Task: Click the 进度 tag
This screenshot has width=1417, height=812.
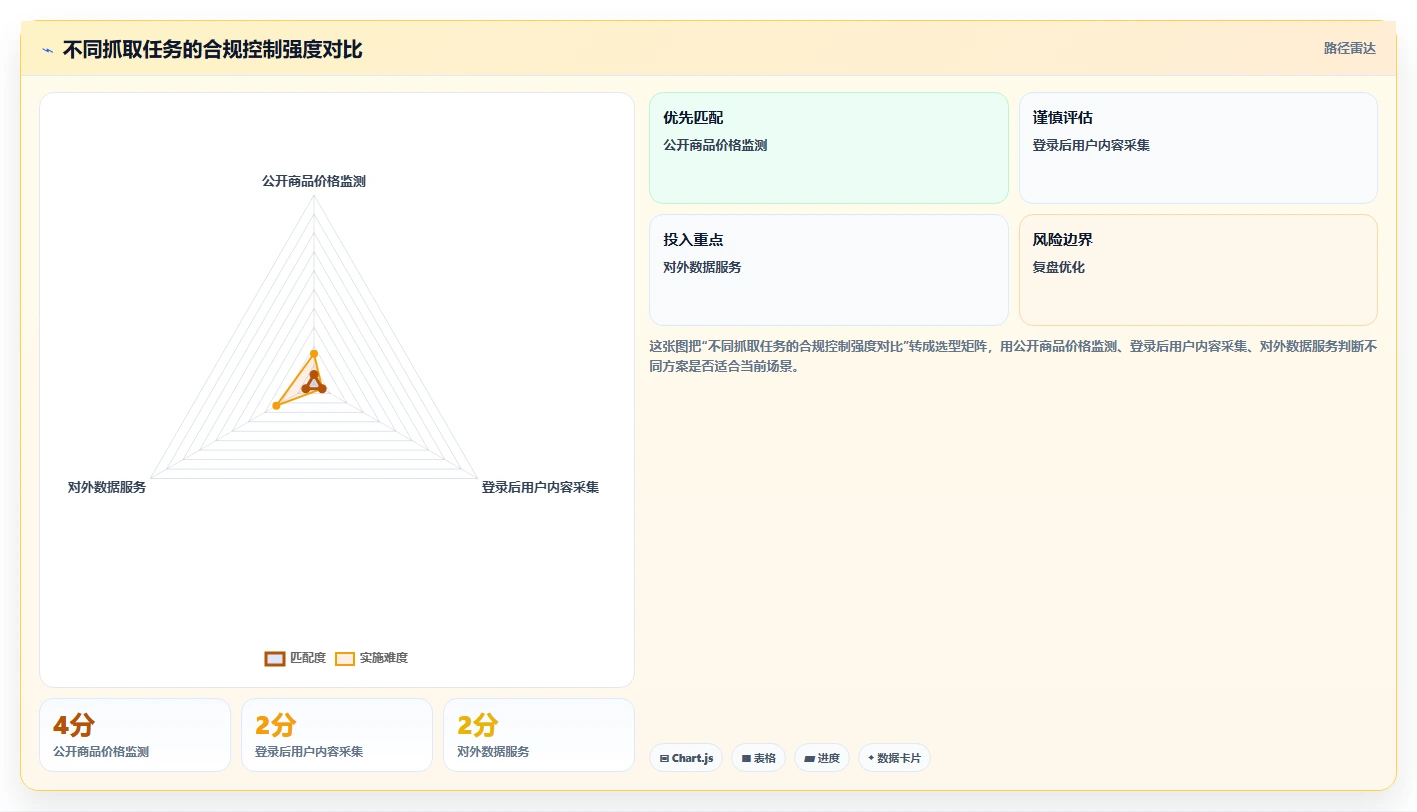Action: click(x=822, y=758)
